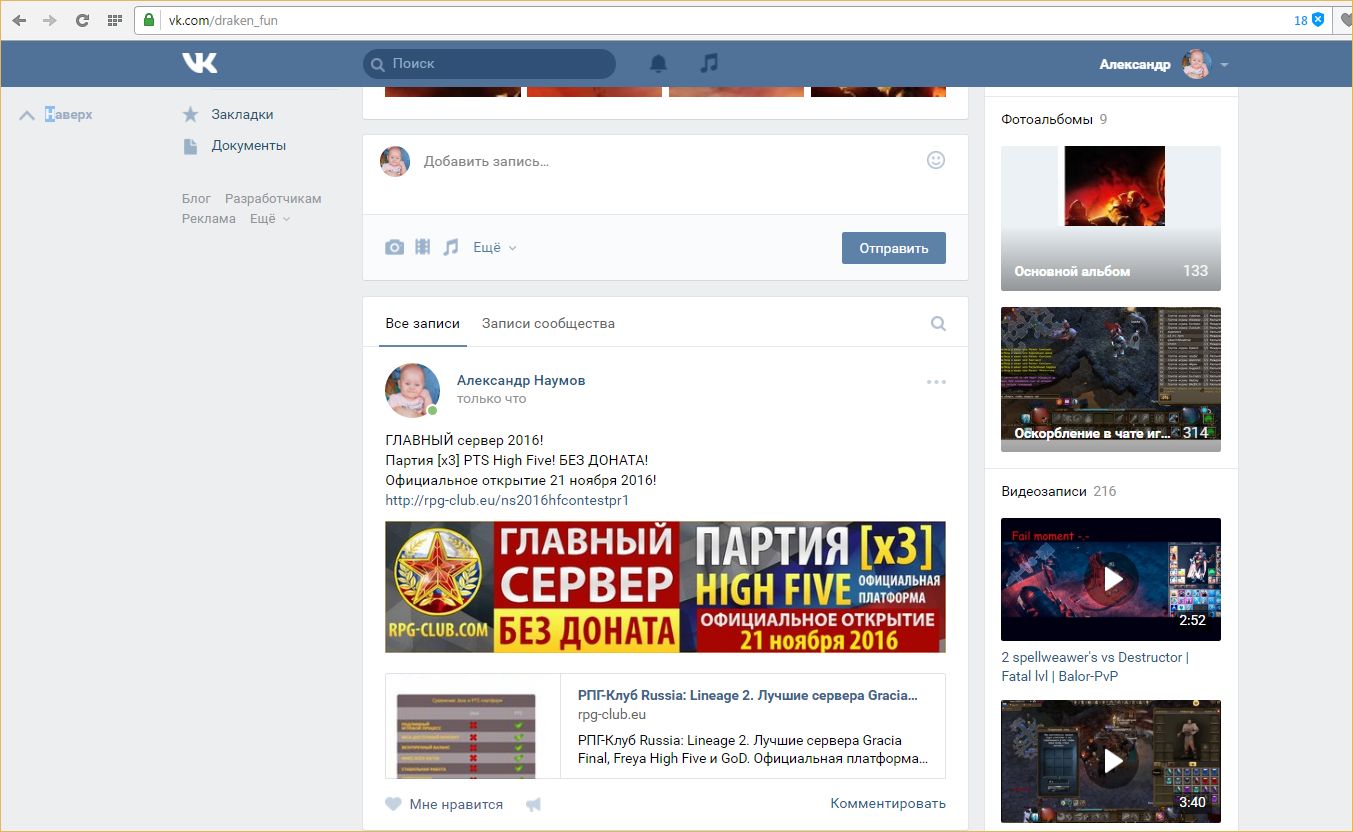Play the 2:52 Fail moment video

point(1110,579)
